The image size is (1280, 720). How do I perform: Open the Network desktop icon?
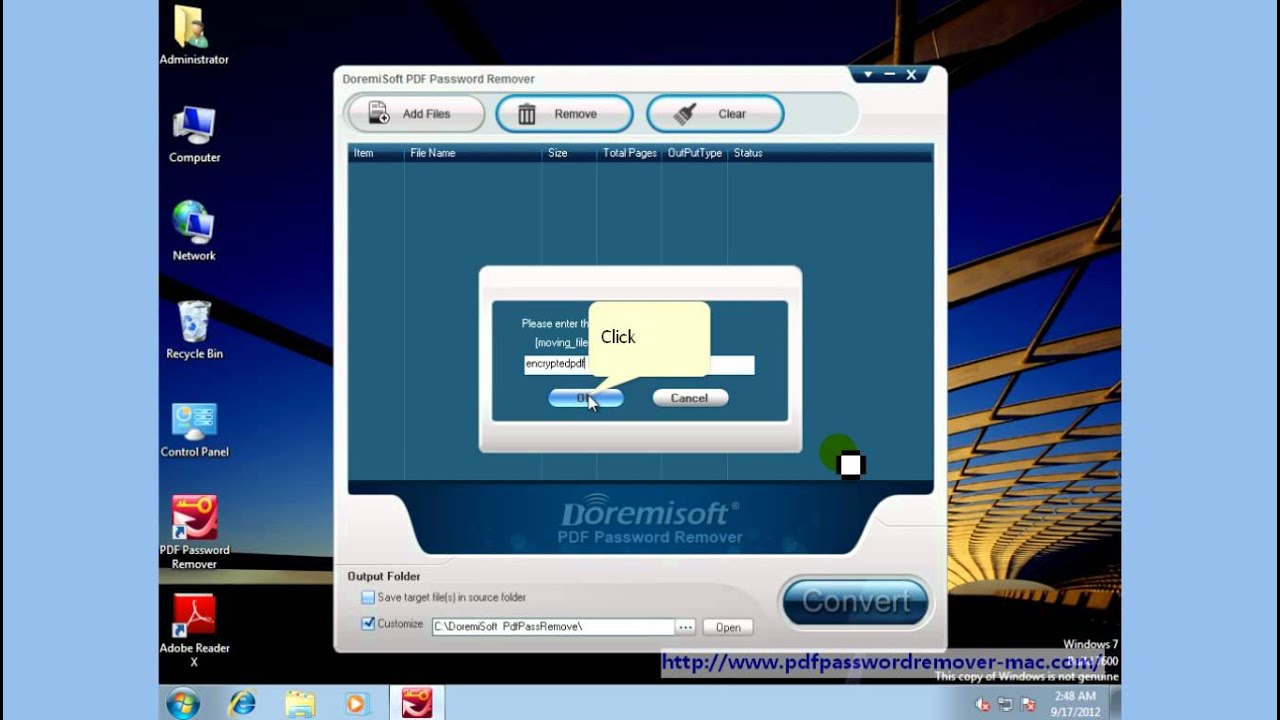tap(194, 231)
